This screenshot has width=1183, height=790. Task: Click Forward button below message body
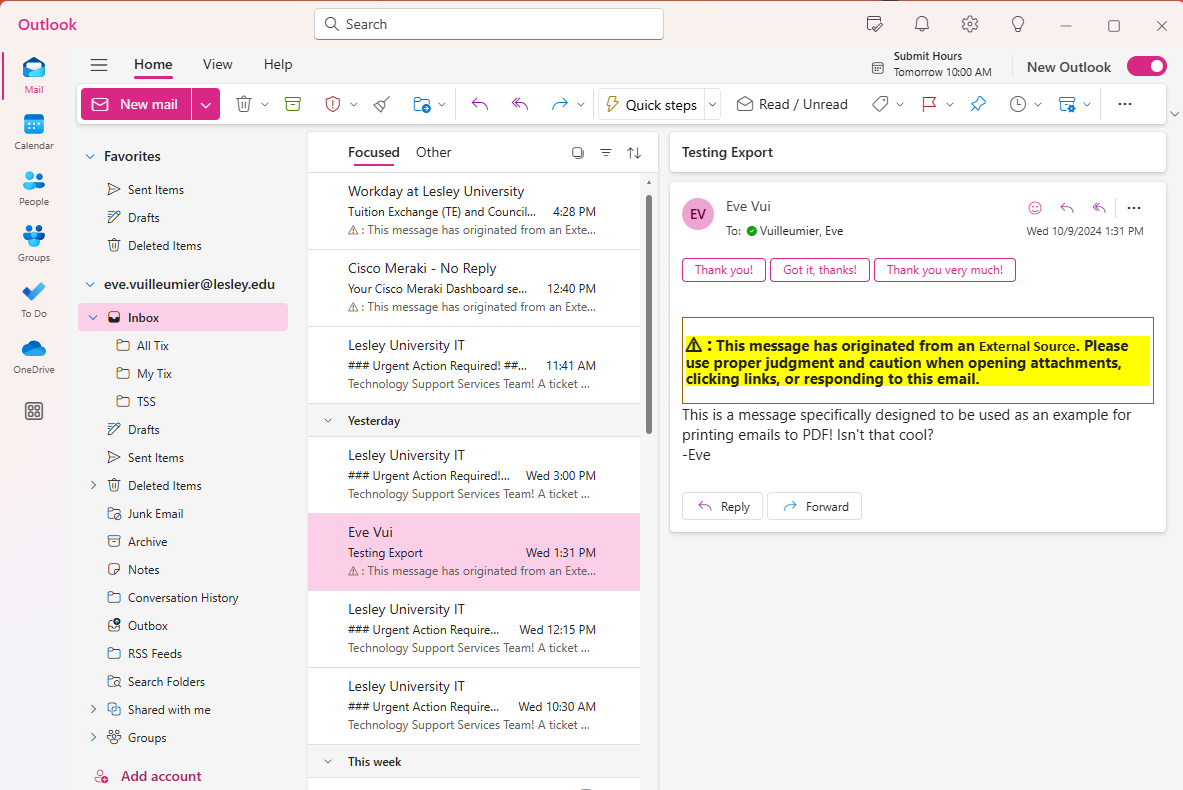(x=814, y=506)
